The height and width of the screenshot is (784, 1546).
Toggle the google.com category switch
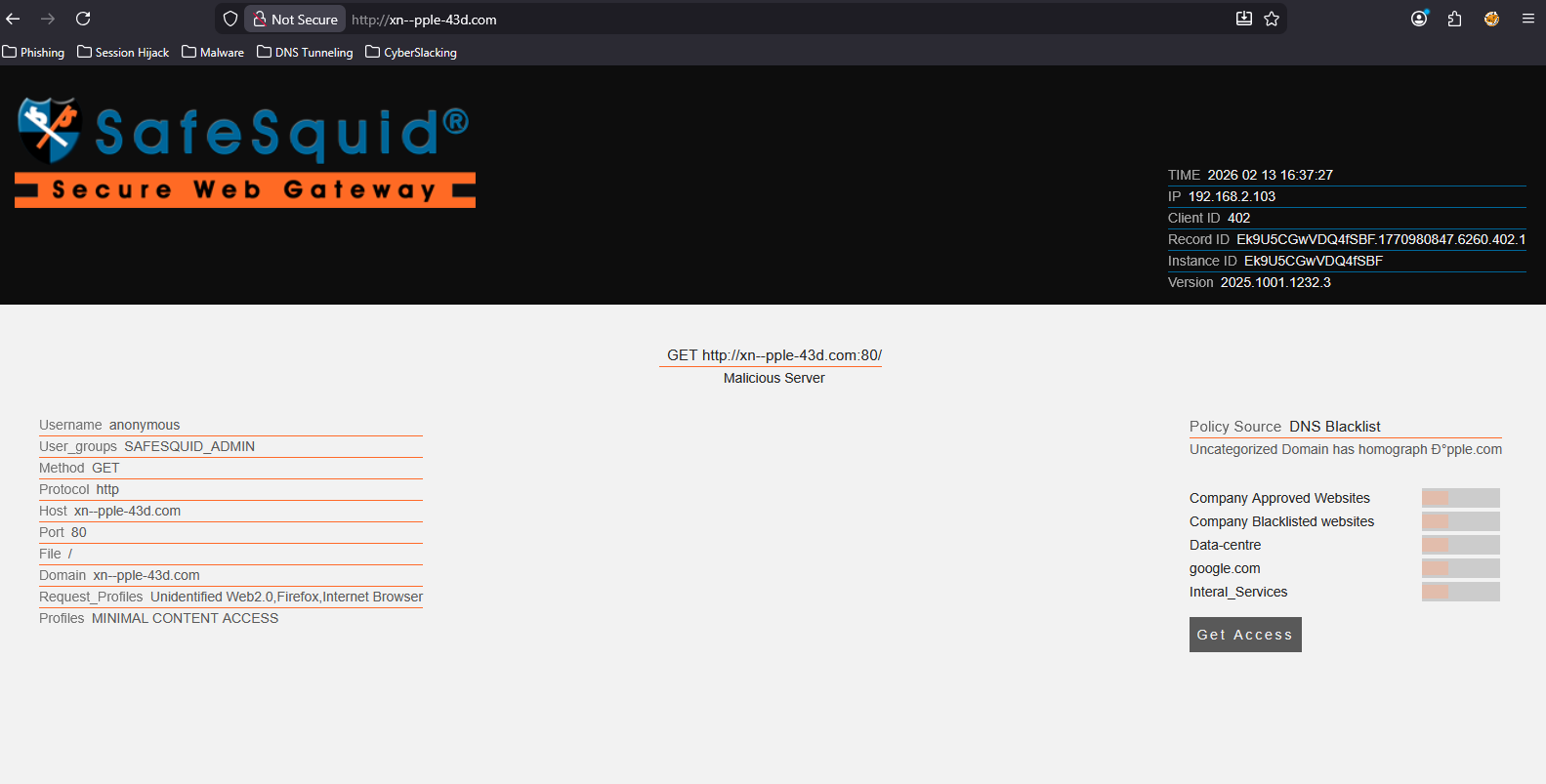pos(1460,568)
